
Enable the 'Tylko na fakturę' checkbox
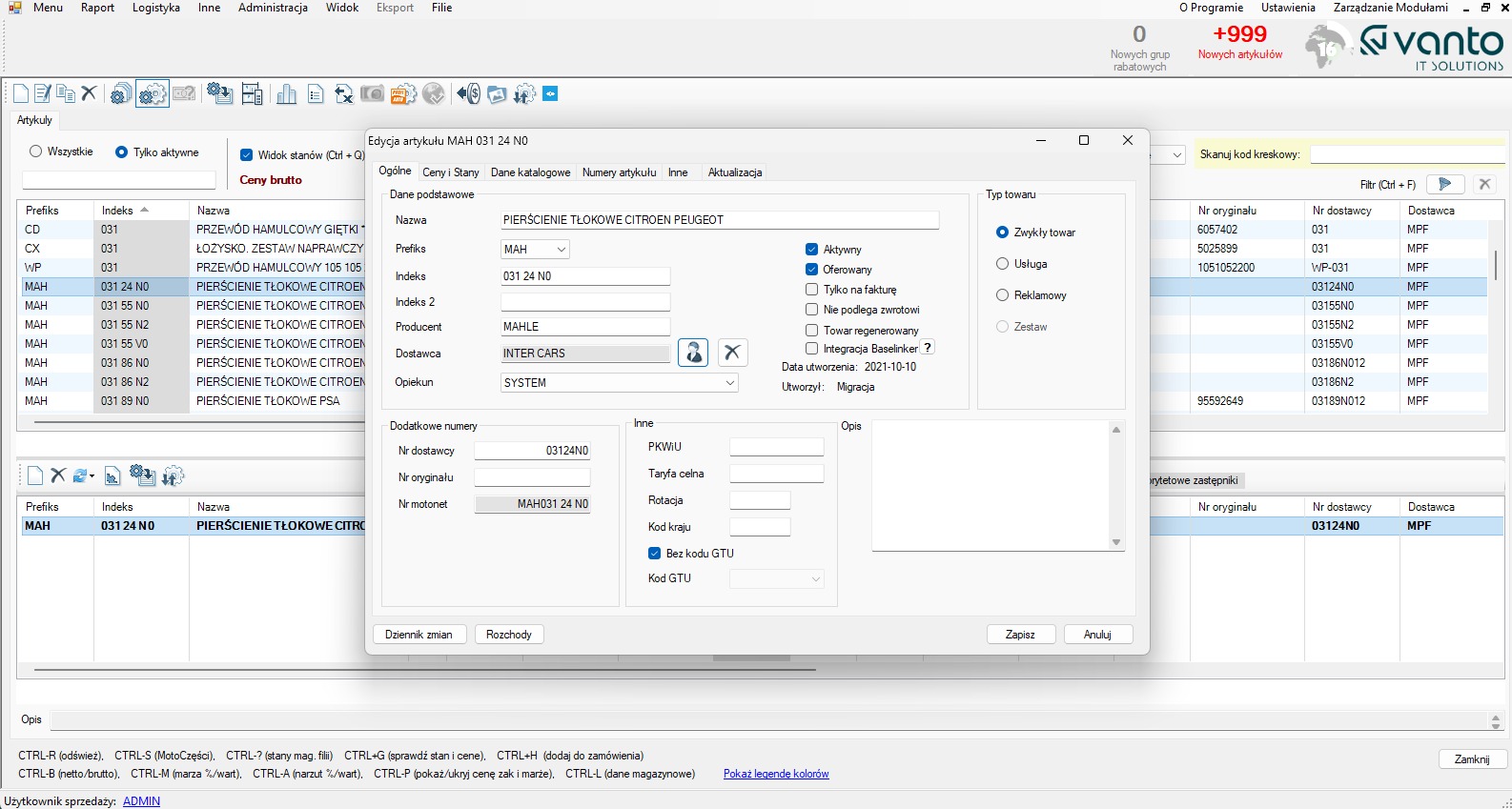click(x=811, y=290)
